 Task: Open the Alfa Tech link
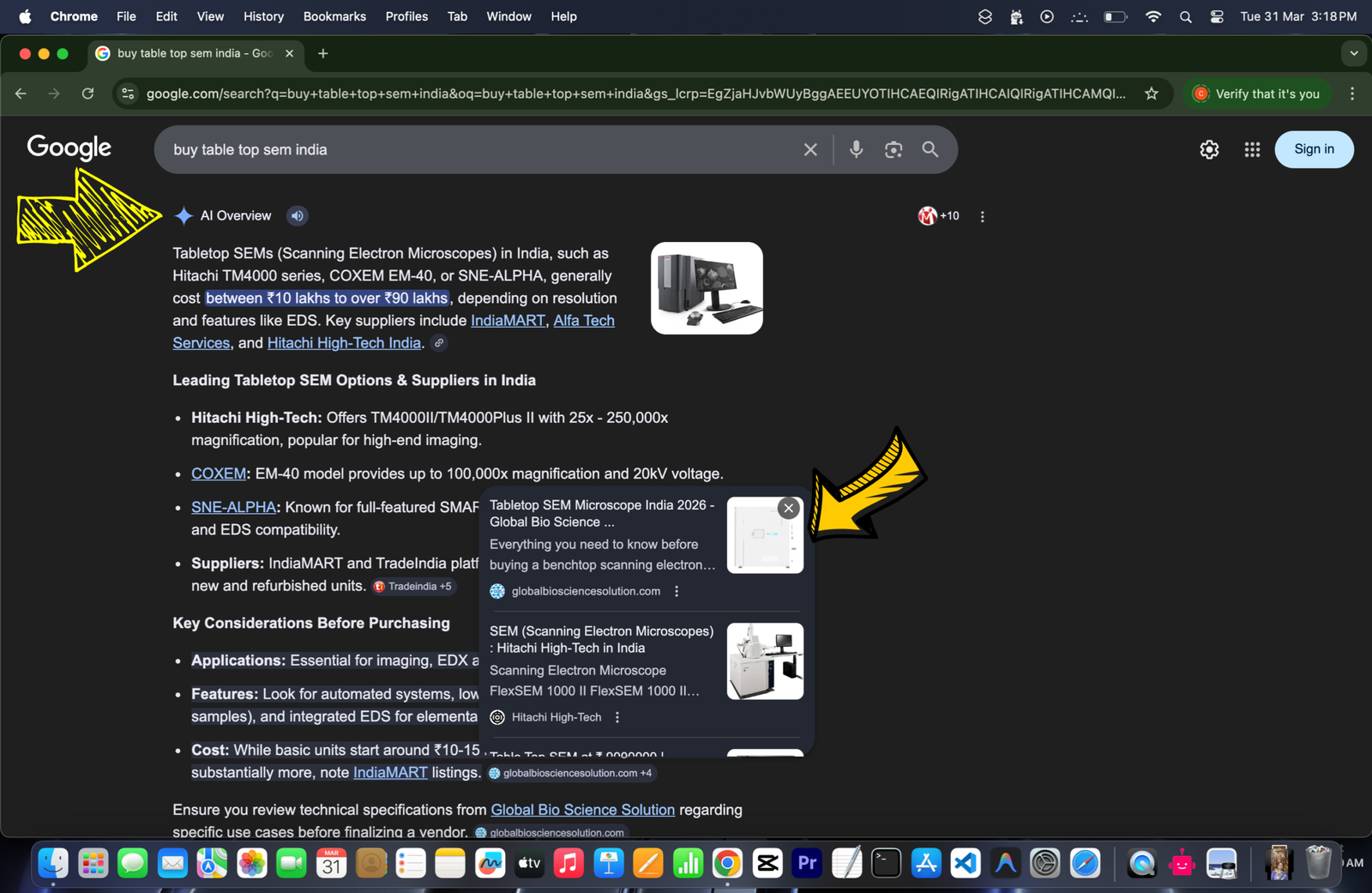point(584,320)
